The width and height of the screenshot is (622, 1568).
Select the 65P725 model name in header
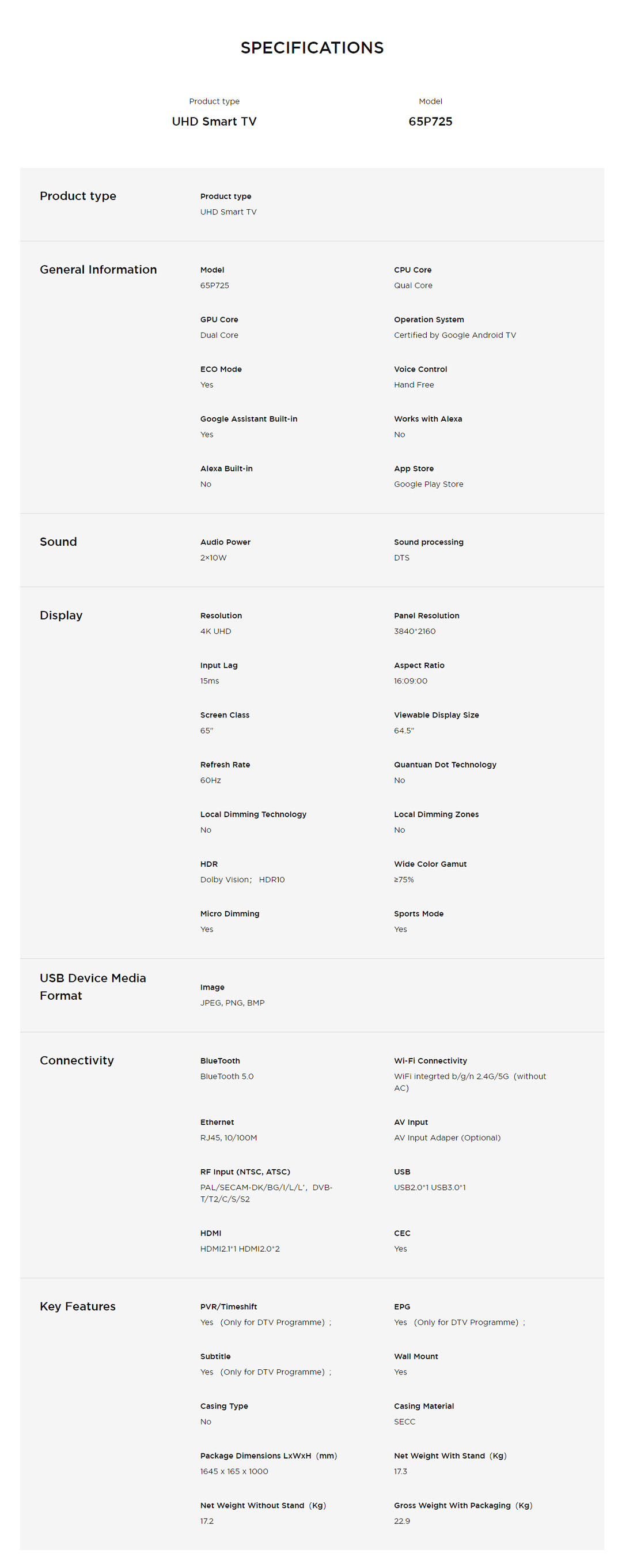pos(430,121)
